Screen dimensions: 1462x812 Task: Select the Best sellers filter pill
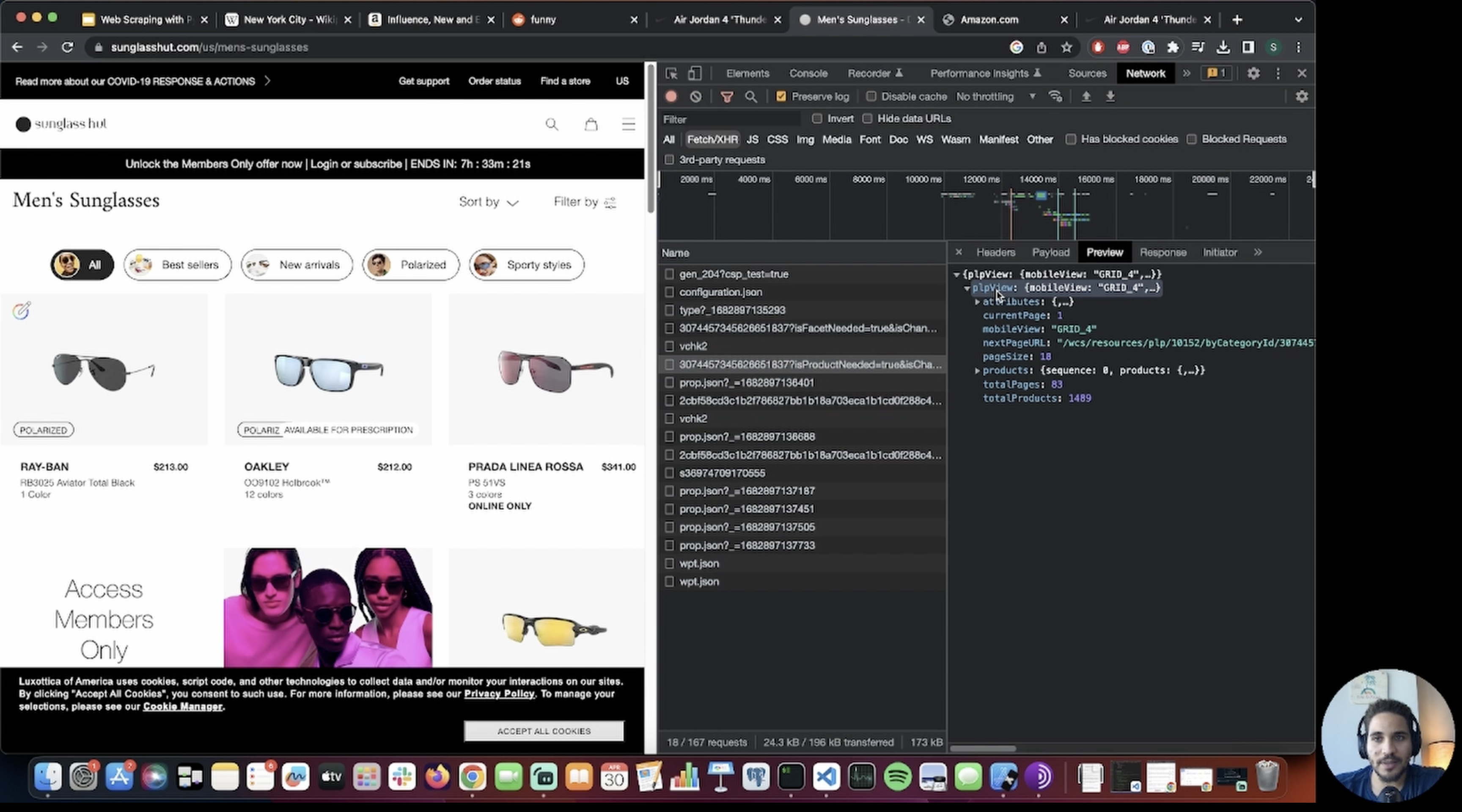coord(178,265)
